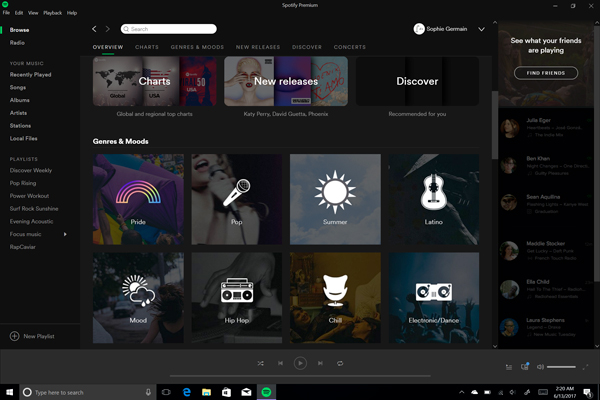The image size is (600, 400).
Task: Click the Search input field
Action: click(x=169, y=29)
